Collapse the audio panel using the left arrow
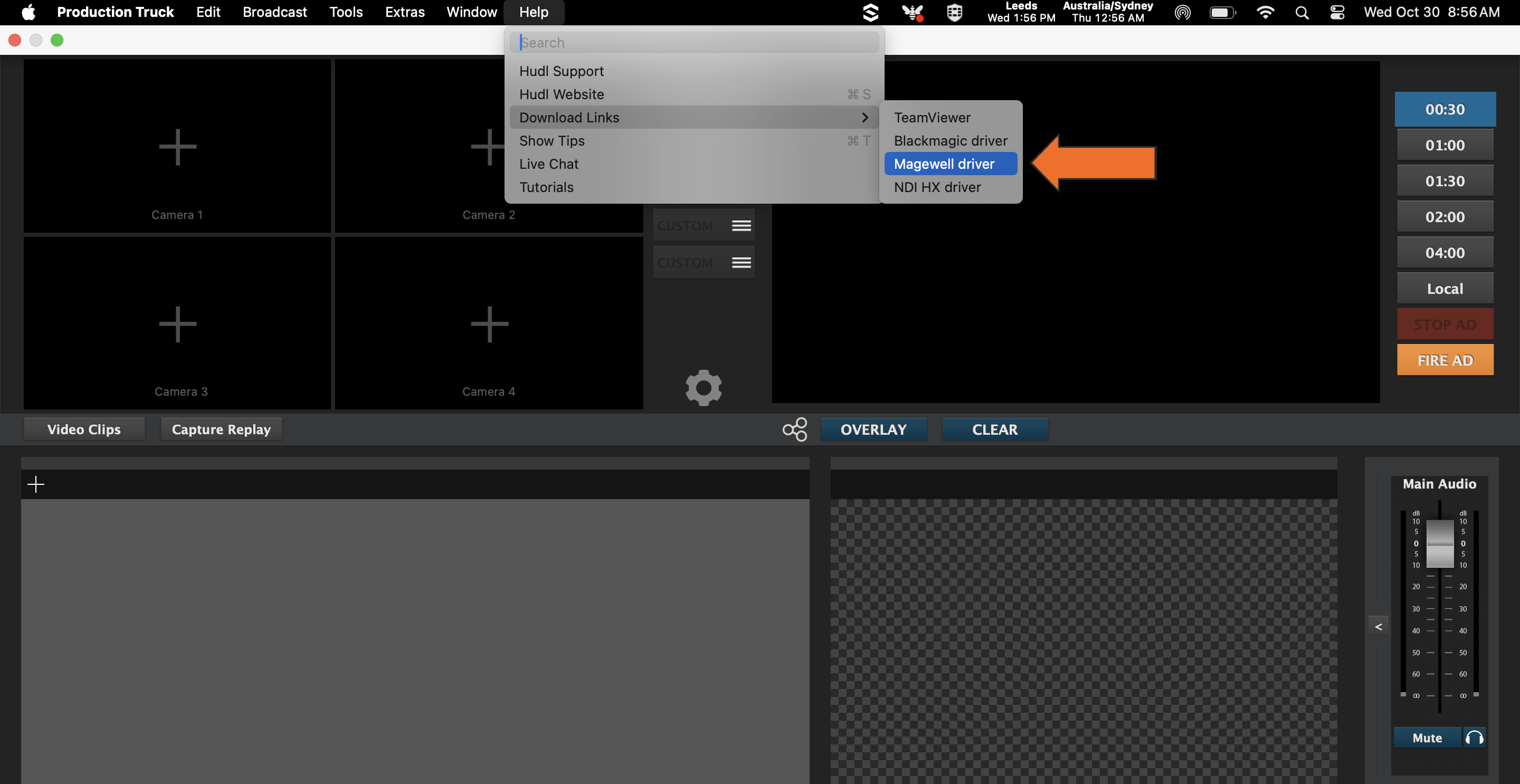1520x784 pixels. pos(1379,625)
